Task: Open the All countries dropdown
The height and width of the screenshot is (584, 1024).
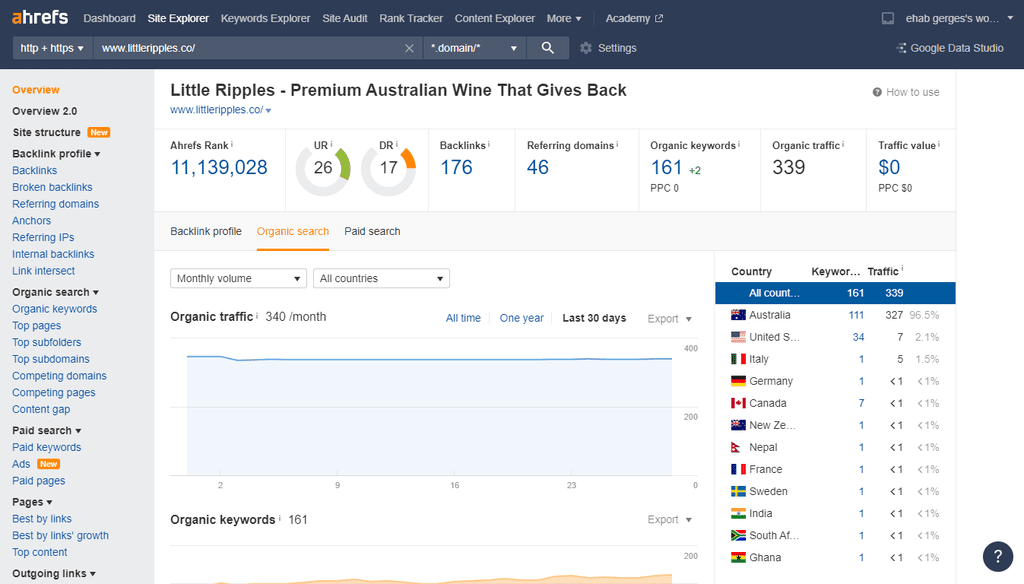Action: click(x=381, y=278)
